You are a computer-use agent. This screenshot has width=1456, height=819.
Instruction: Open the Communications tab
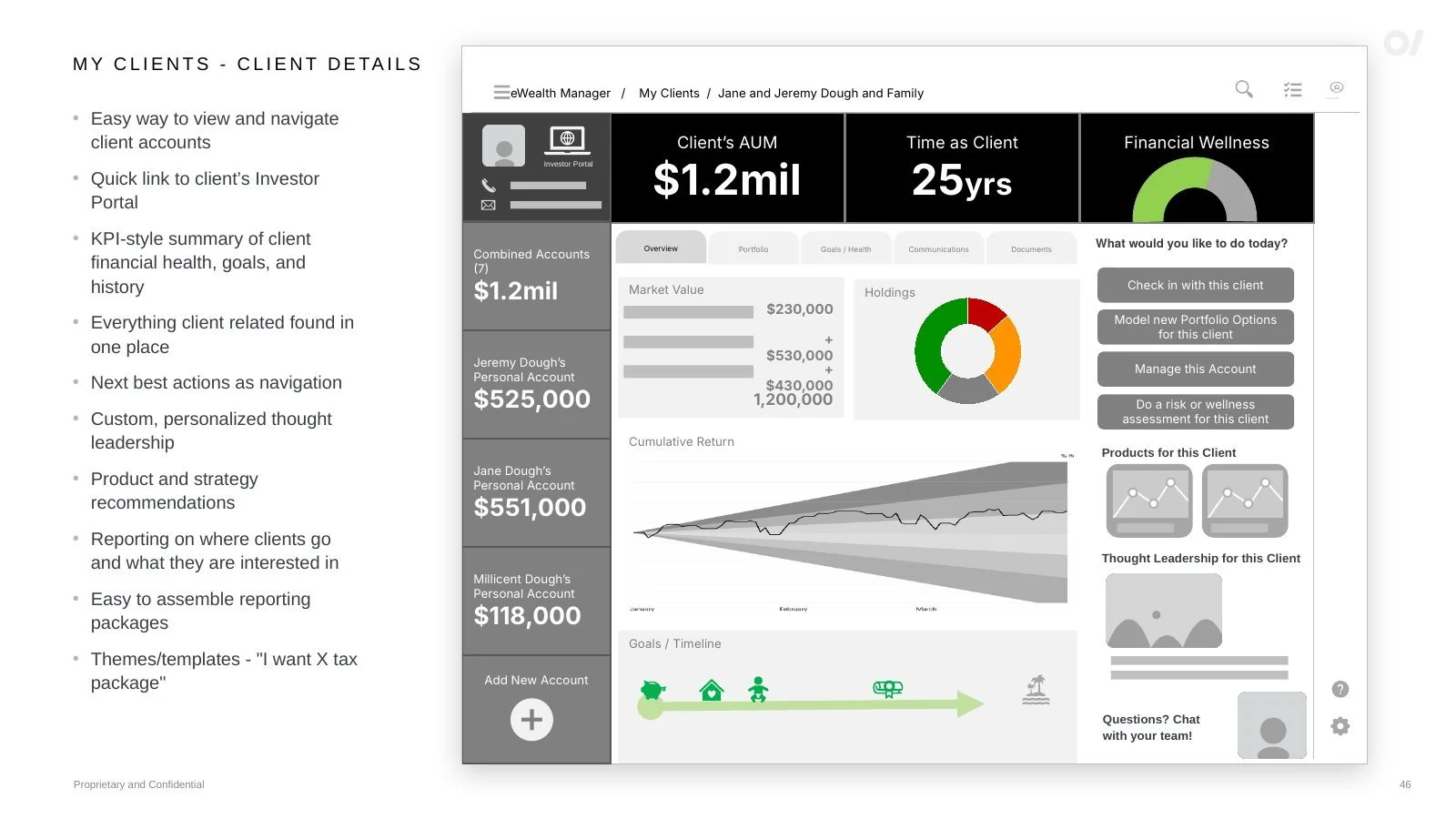(938, 248)
